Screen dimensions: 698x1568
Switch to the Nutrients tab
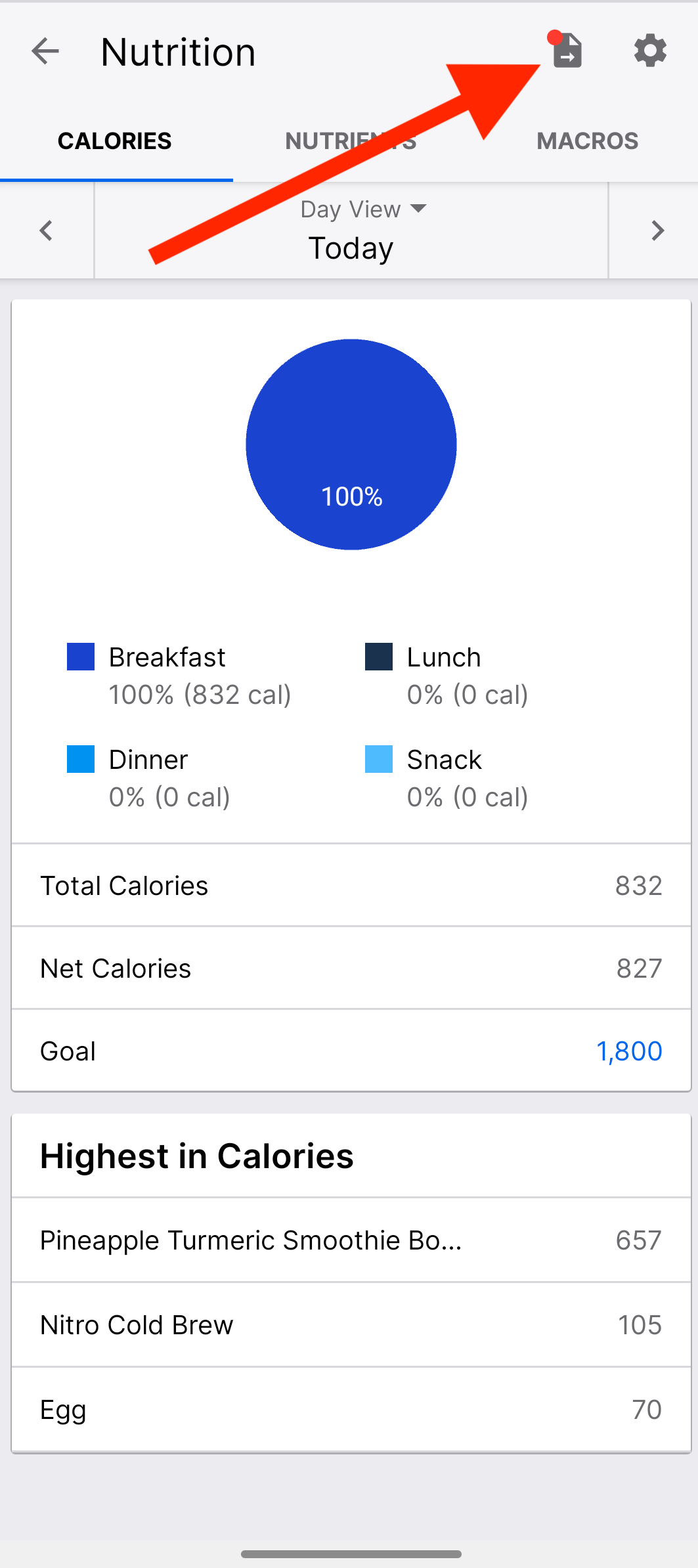click(351, 141)
